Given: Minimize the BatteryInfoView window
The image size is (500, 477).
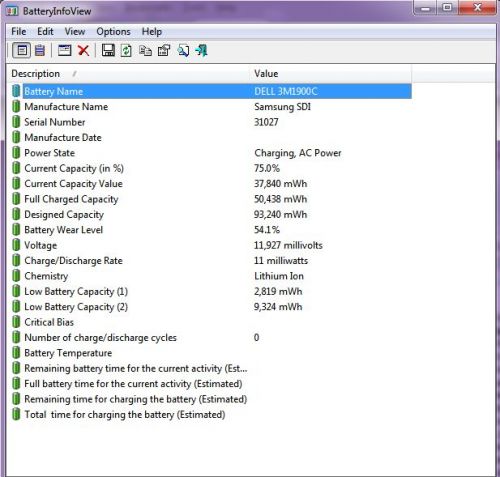Looking at the screenshot, I should pyautogui.click(x=425, y=7).
